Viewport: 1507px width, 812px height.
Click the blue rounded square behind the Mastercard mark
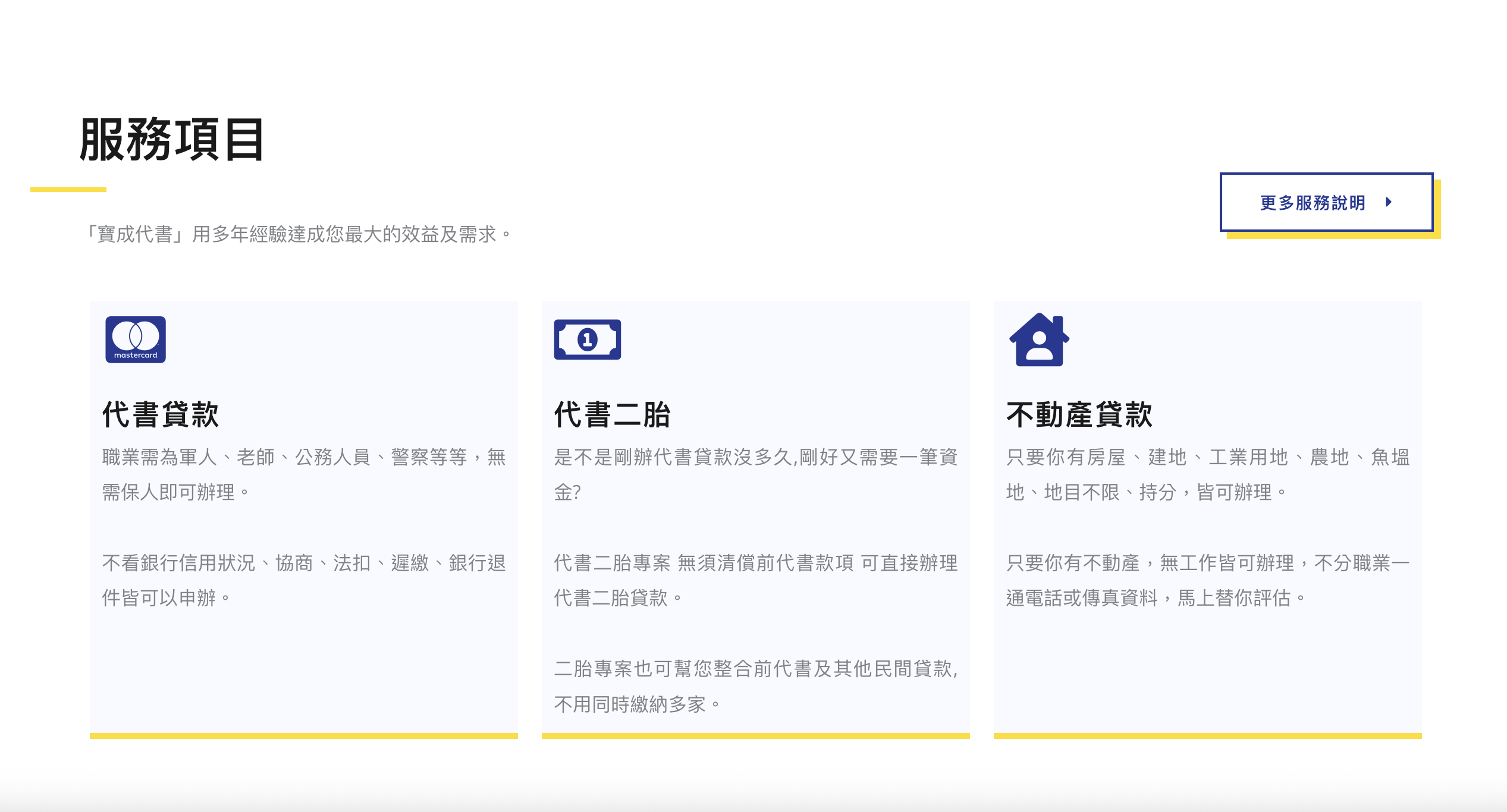pyautogui.click(x=135, y=339)
